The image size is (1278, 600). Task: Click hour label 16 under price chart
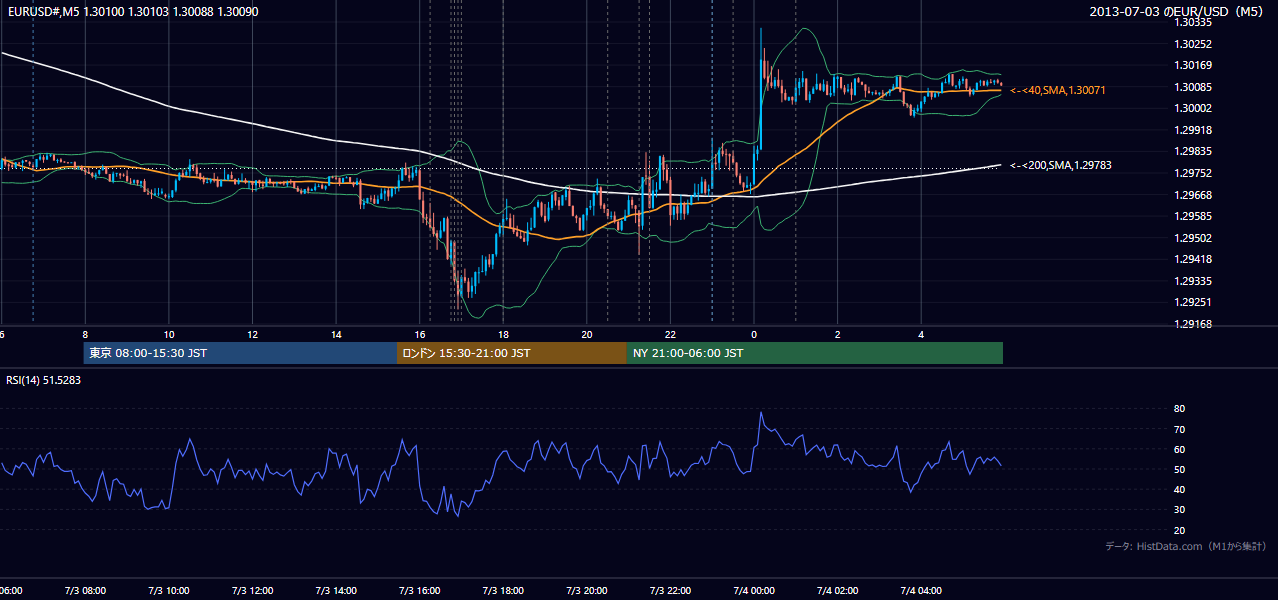pyautogui.click(x=420, y=335)
